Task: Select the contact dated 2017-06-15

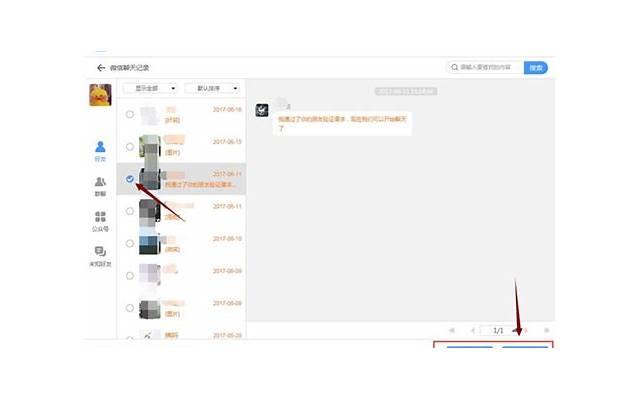Action: tap(130, 147)
